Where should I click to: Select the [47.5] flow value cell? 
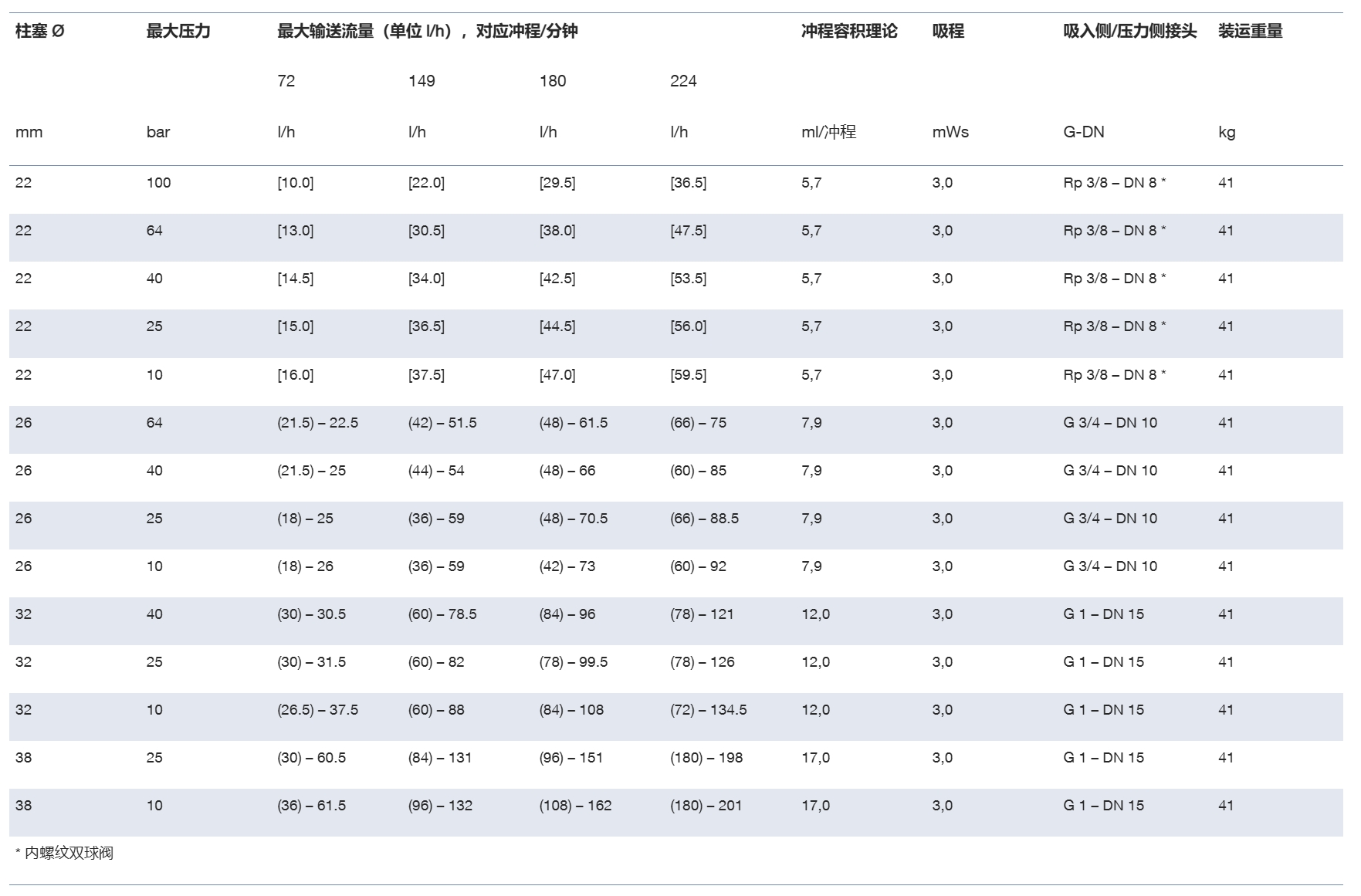pos(689,231)
